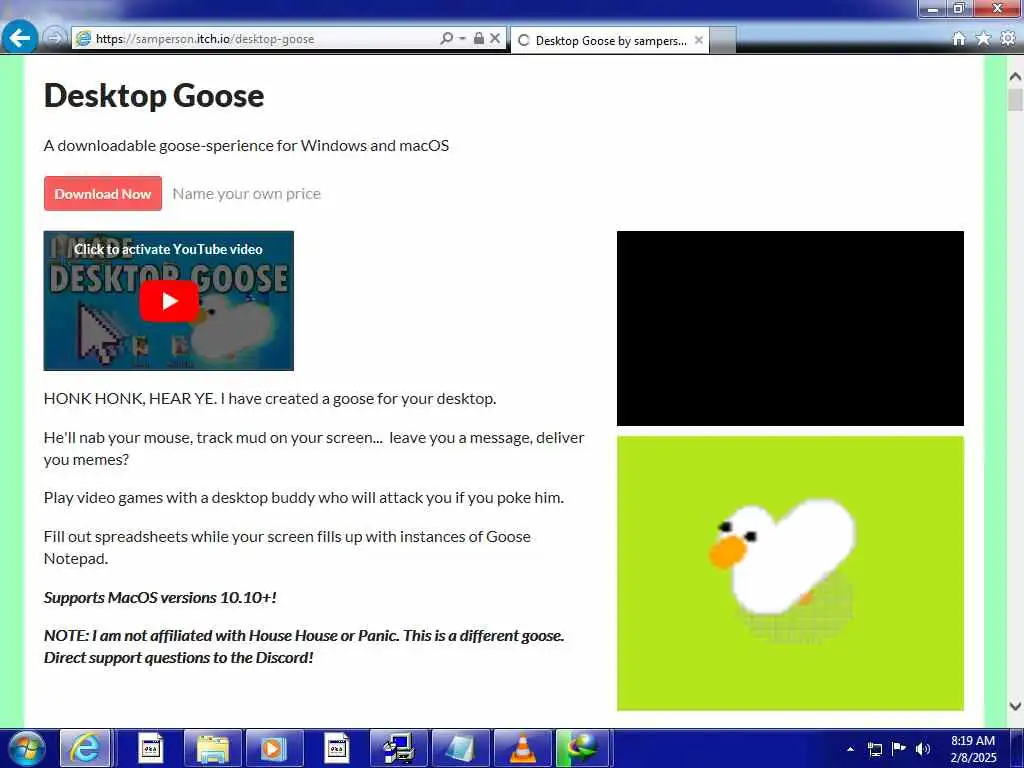Minimize the Internet Explorer window
Image resolution: width=1024 pixels, height=768 pixels.
pos(933,8)
